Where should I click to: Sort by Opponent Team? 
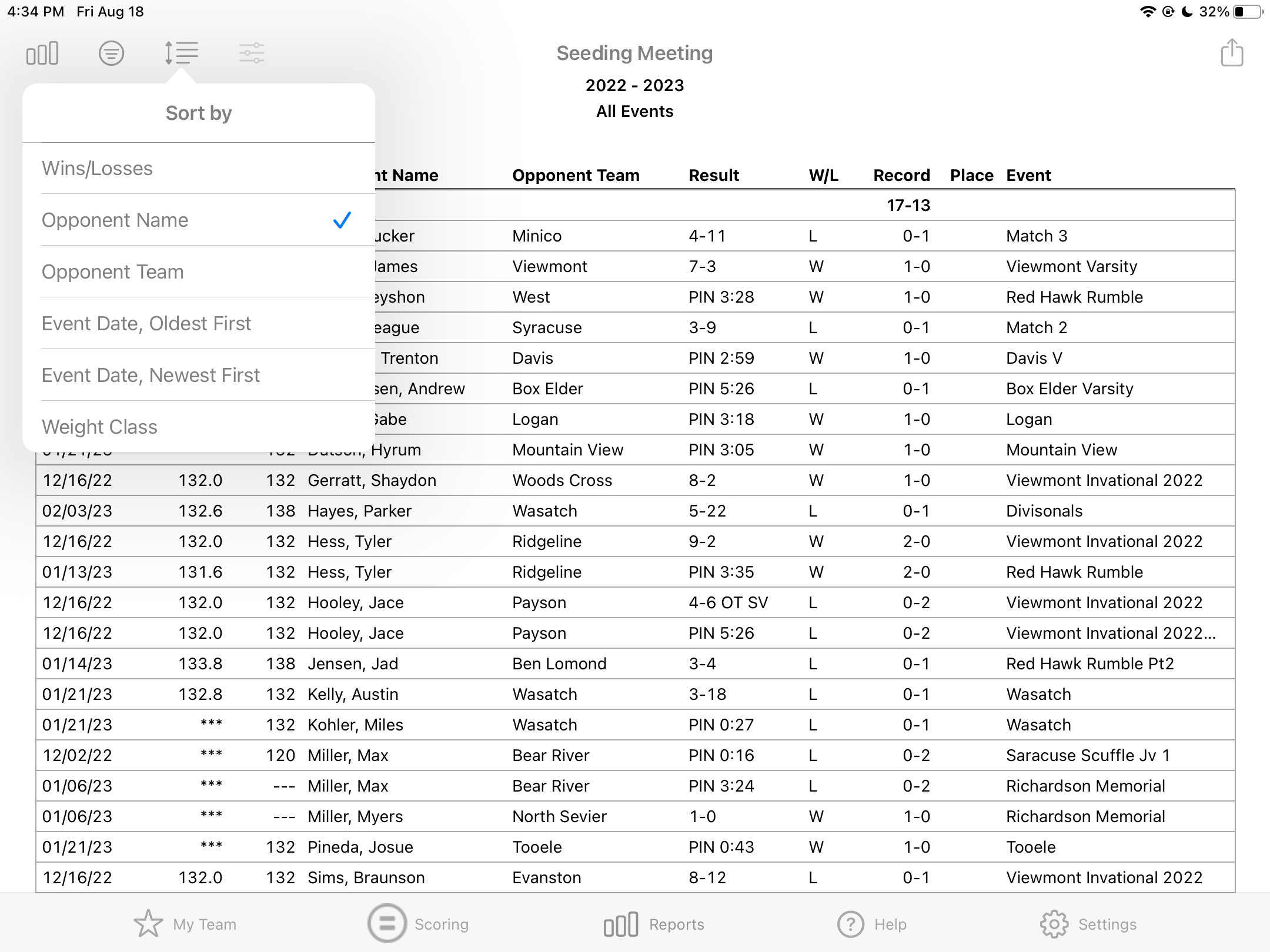click(x=199, y=272)
